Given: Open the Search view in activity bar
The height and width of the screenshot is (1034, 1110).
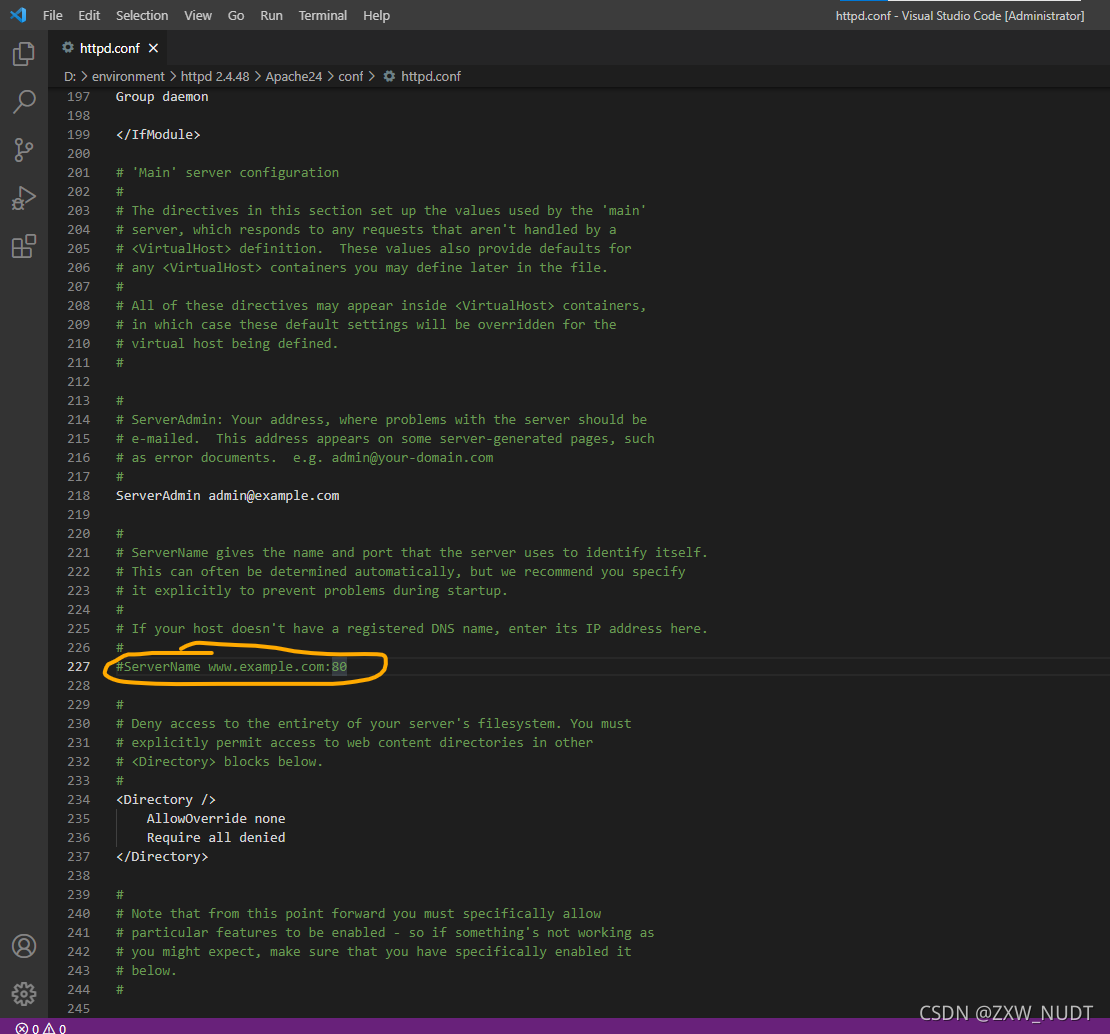Looking at the screenshot, I should pos(23,102).
